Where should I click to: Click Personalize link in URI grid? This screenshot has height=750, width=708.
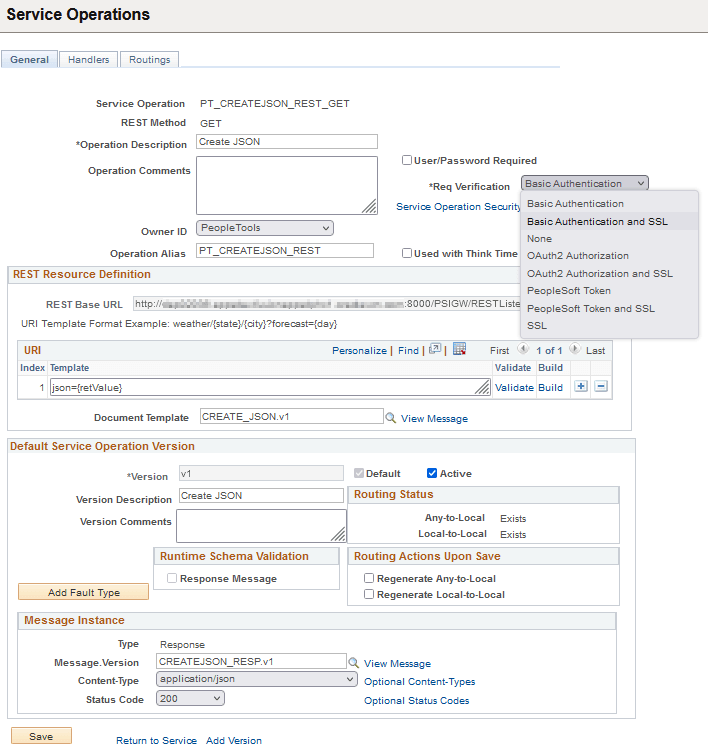click(x=359, y=351)
